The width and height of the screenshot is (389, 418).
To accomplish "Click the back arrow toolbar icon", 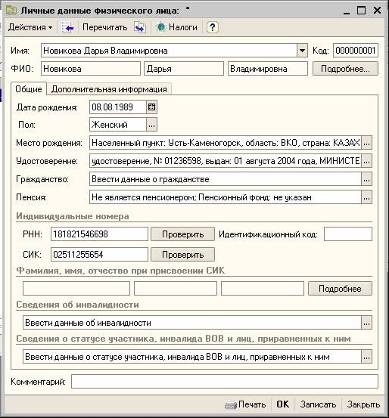I will click(68, 28).
